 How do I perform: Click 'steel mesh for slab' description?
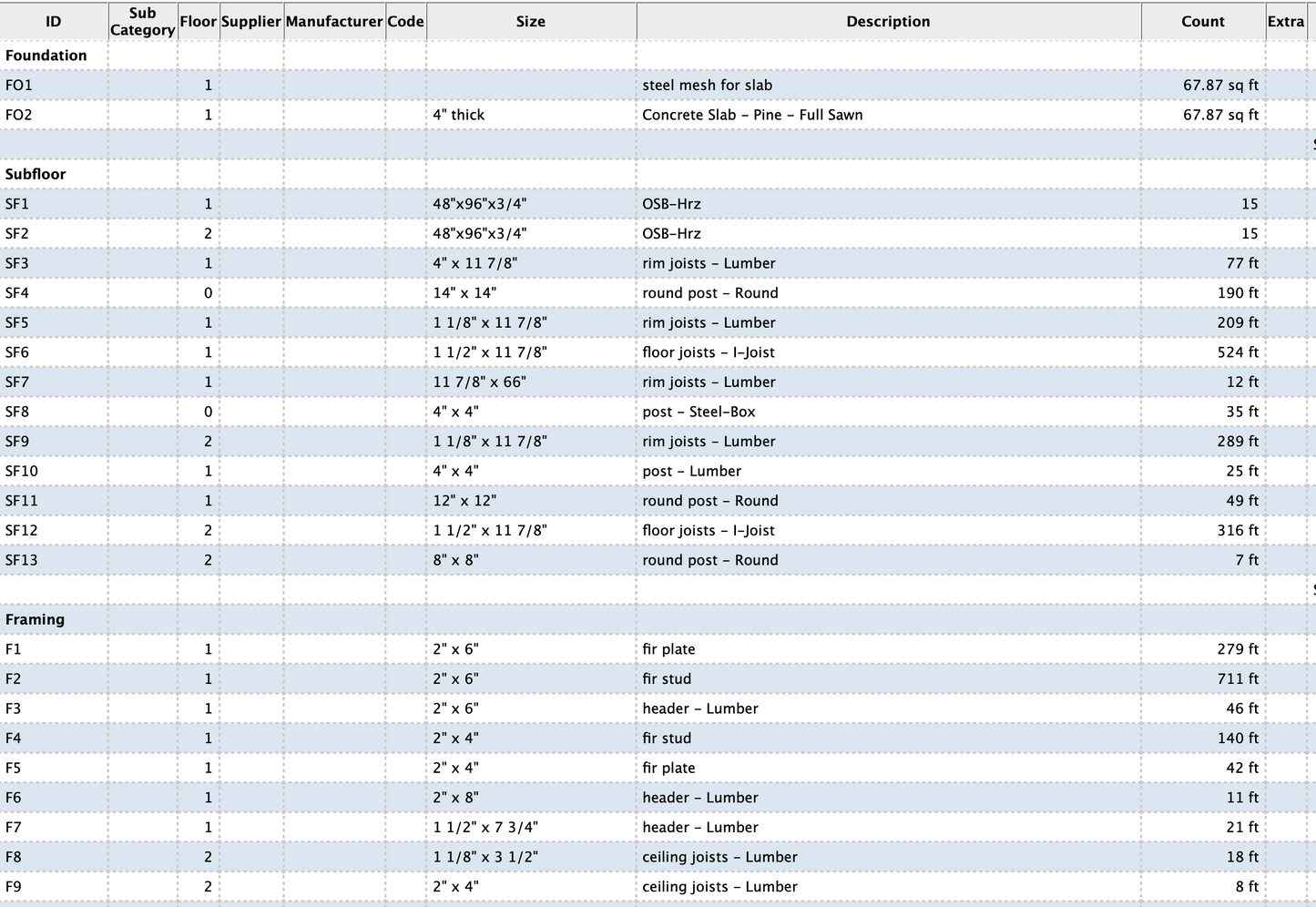click(707, 86)
